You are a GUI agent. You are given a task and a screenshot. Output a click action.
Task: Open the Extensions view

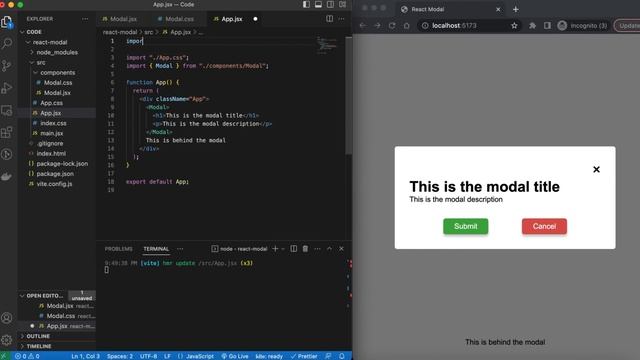point(7,132)
